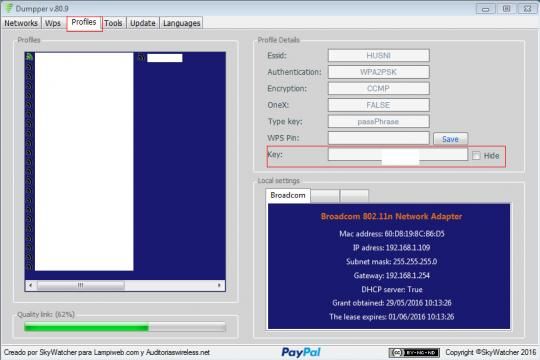Click the lease expires date line
The image size is (540, 360).
coord(392,317)
